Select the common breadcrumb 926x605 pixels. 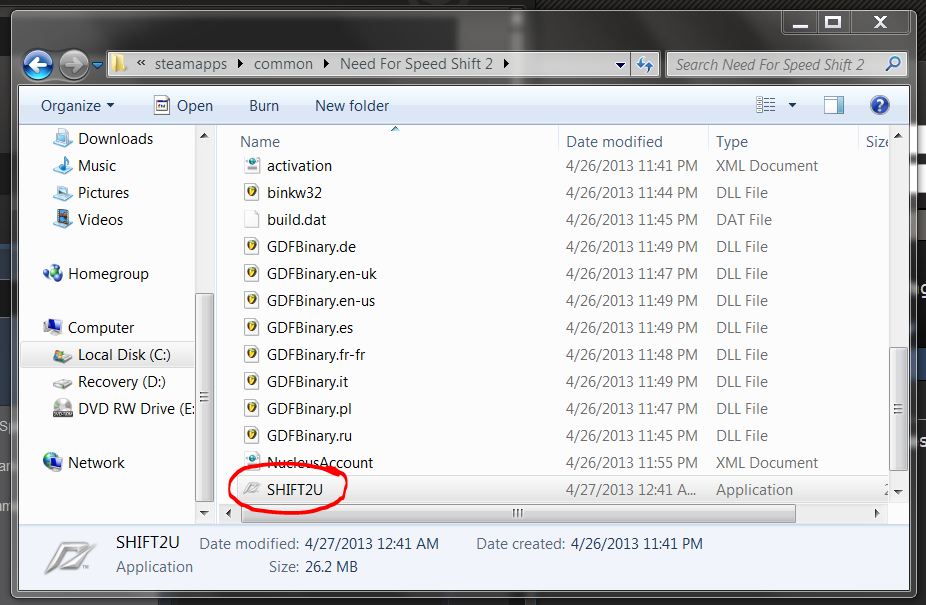pyautogui.click(x=283, y=64)
